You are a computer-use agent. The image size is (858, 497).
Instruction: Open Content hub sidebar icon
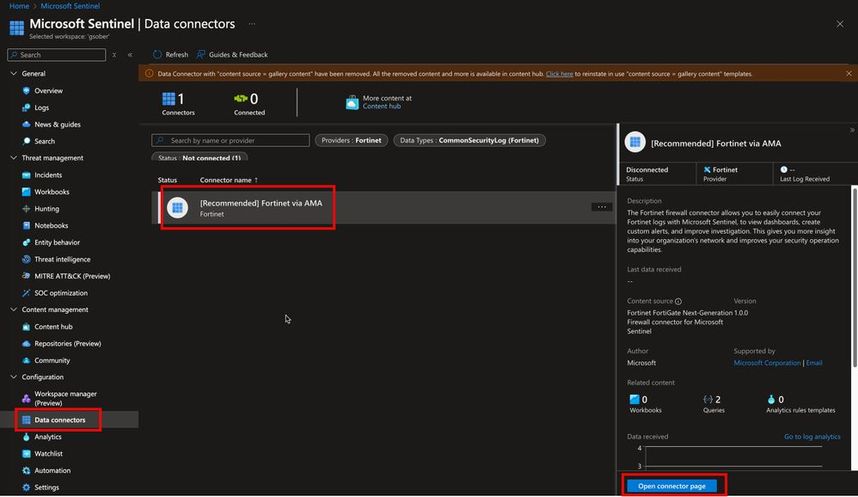pyautogui.click(x=26, y=327)
